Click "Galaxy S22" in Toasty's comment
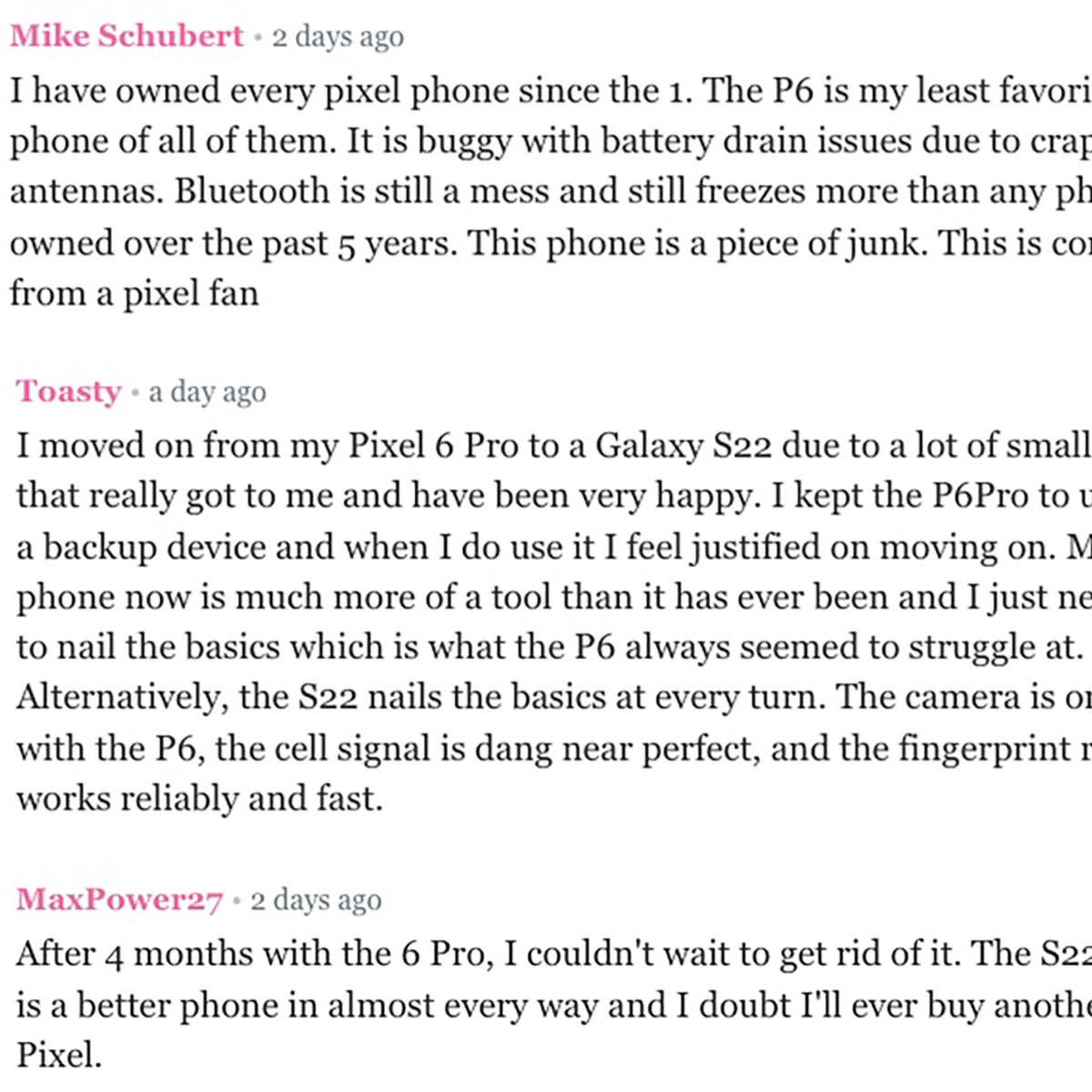This screenshot has height=1092, width=1092. tap(683, 445)
